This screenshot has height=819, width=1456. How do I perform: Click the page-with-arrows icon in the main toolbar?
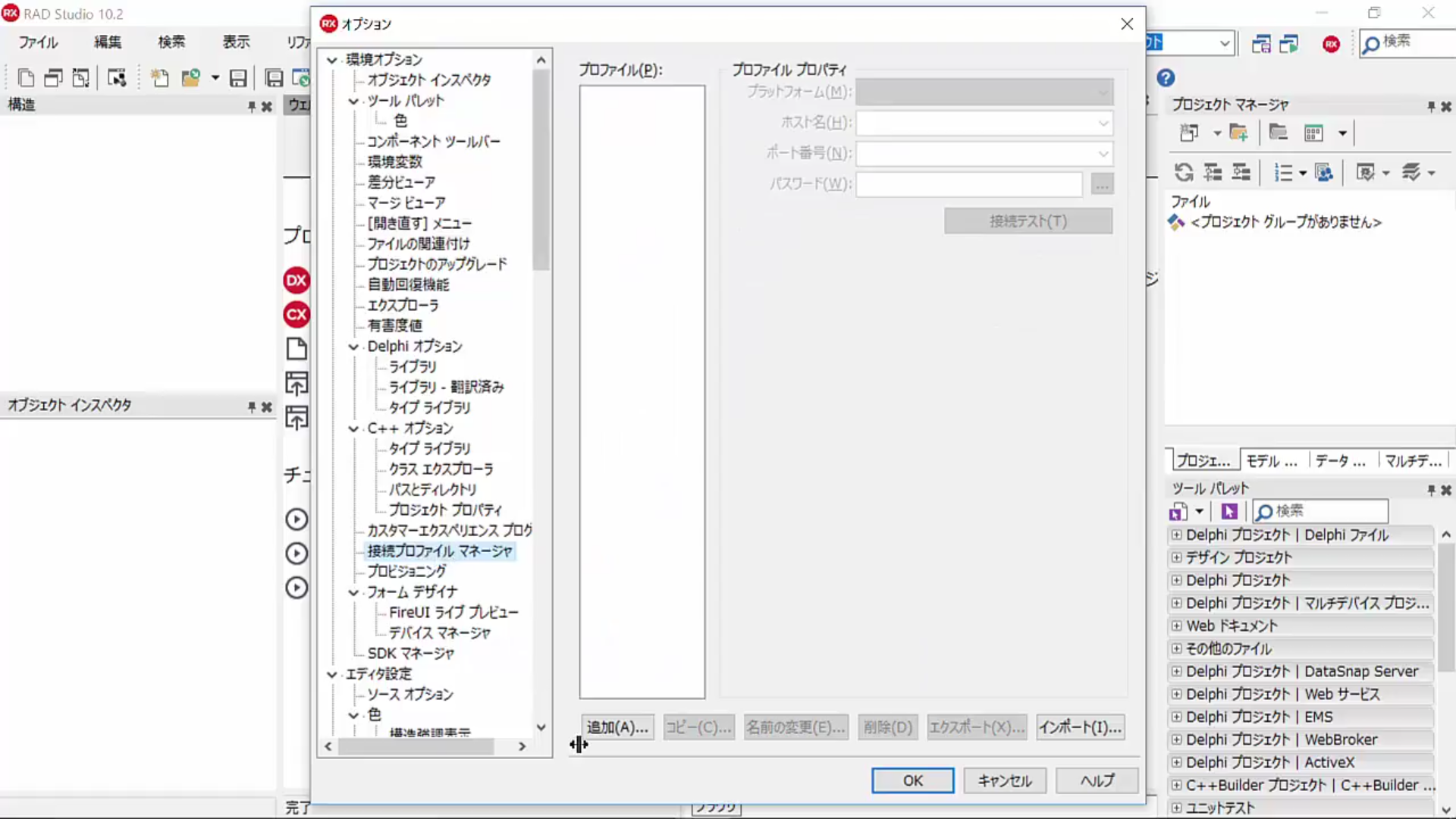pyautogui.click(x=80, y=78)
